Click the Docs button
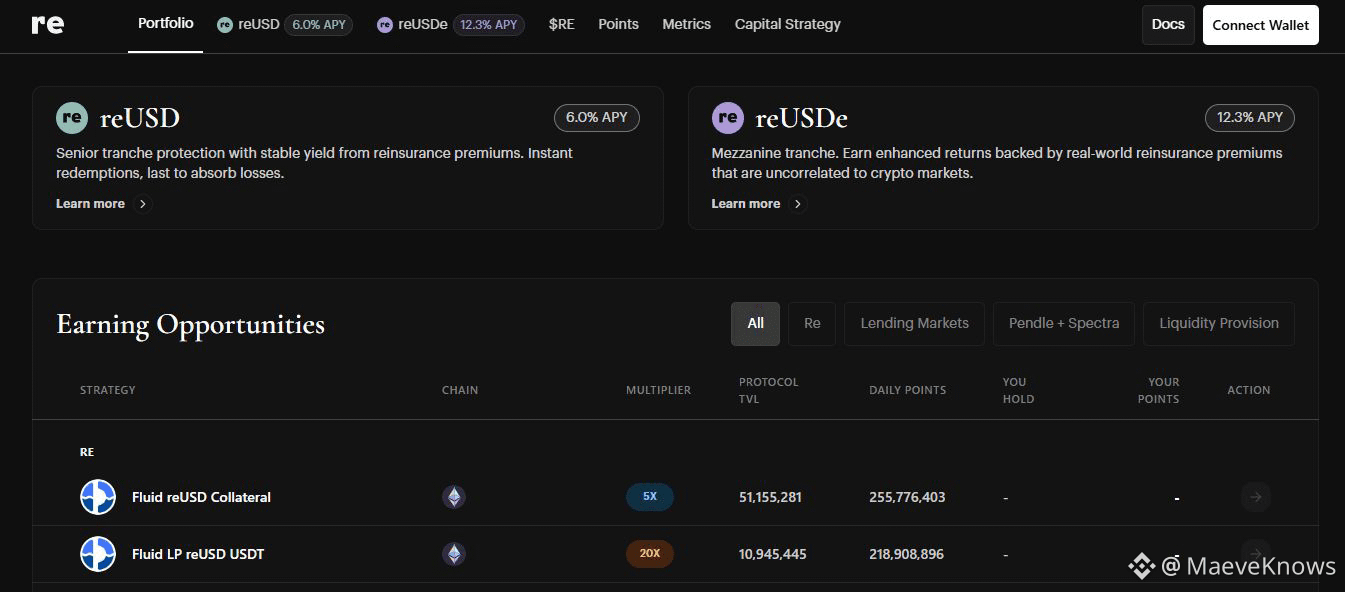Image resolution: width=1345 pixels, height=592 pixels. pos(1168,25)
